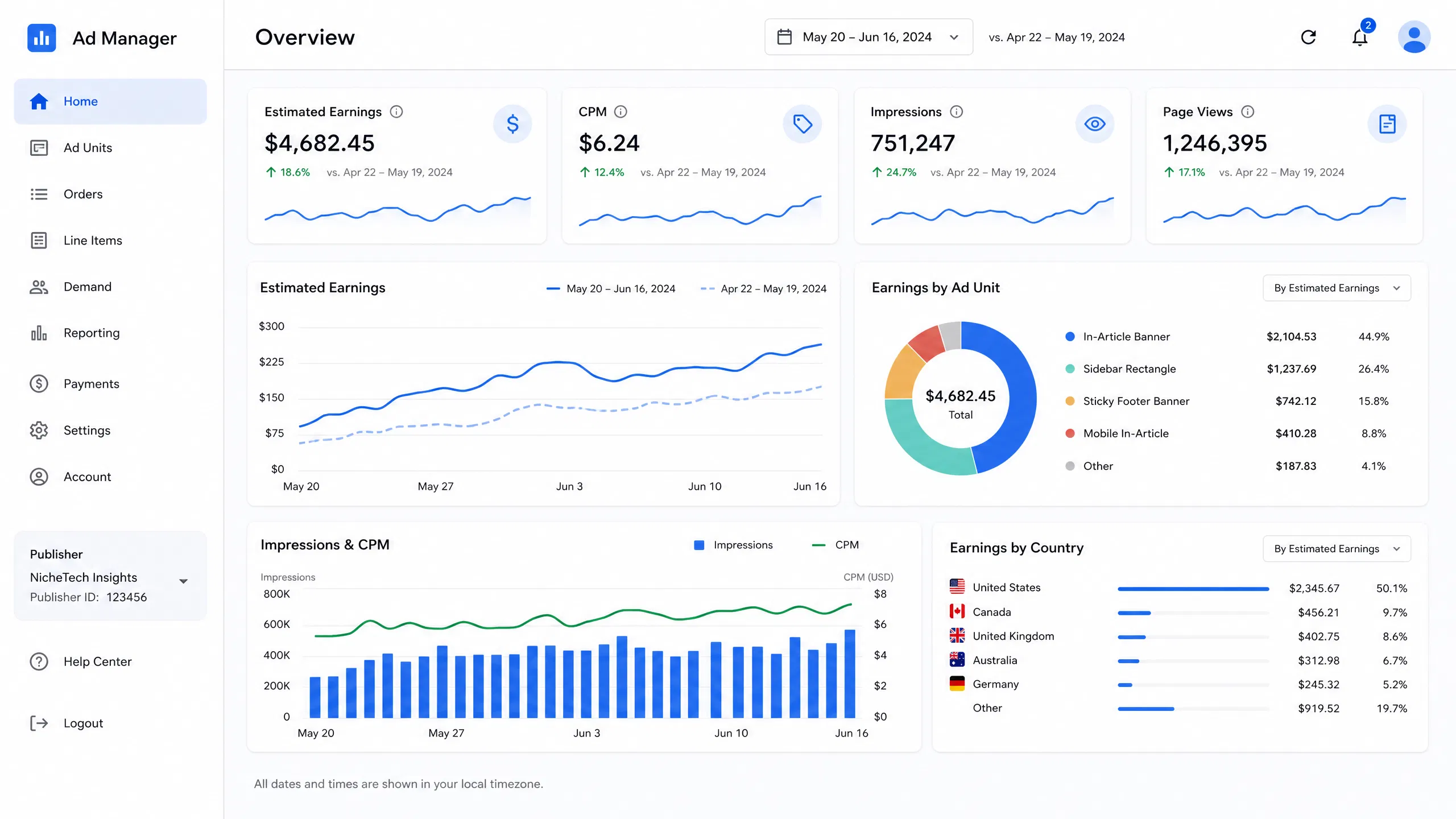Show info for Estimated Earnings card
The image size is (1456, 819).
396,112
